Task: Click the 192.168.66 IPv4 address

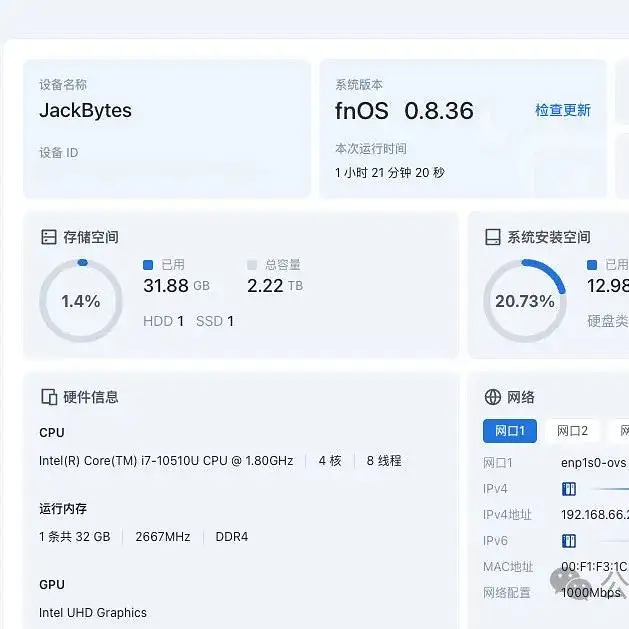Action: pyautogui.click(x=595, y=515)
